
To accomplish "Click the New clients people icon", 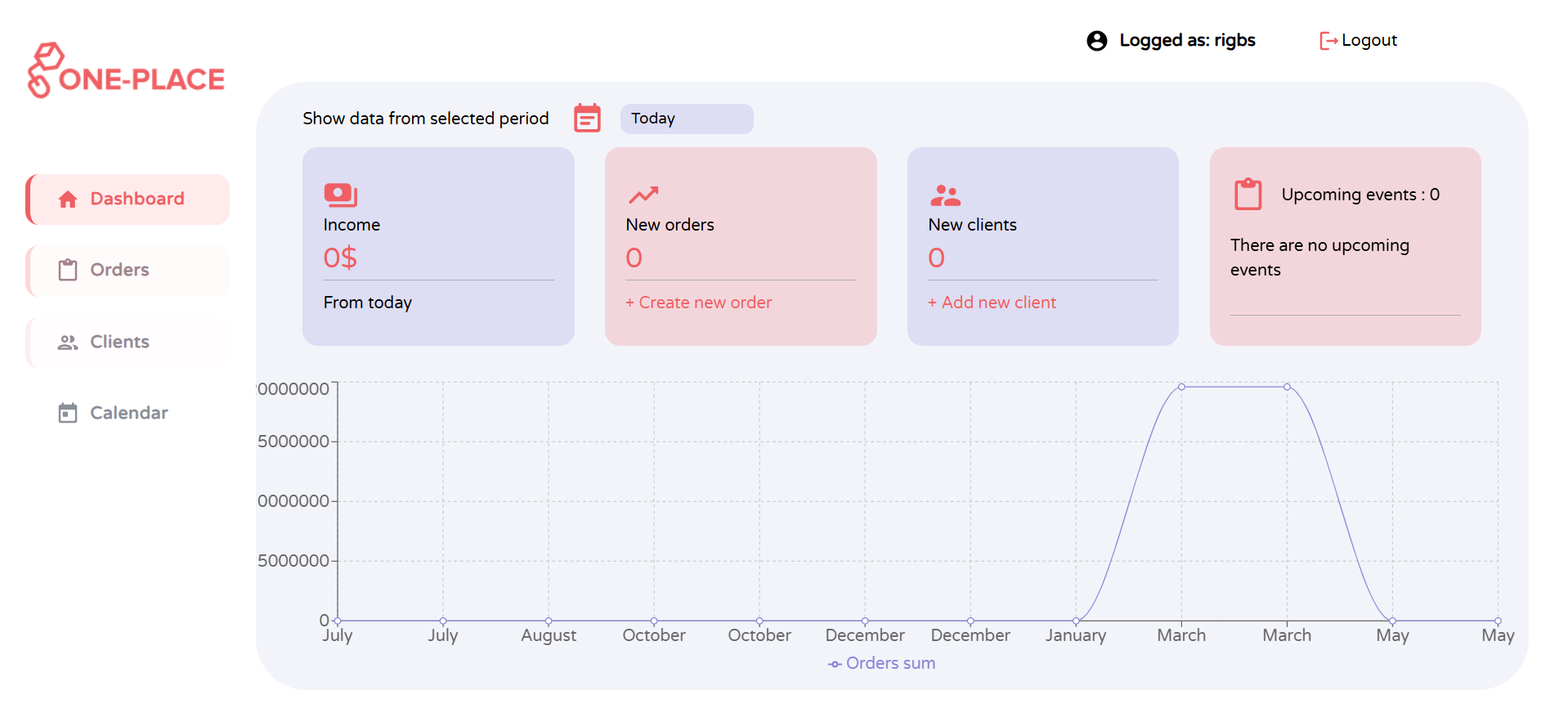I will pyautogui.click(x=945, y=195).
